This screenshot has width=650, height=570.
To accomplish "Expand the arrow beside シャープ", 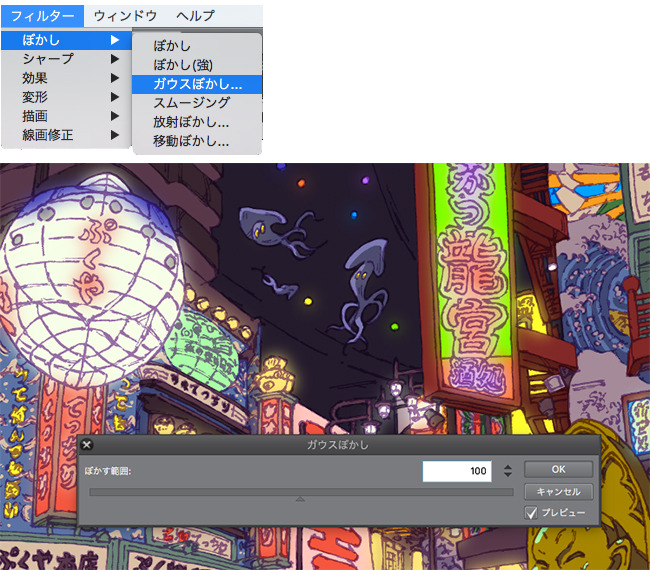I will click(115, 59).
